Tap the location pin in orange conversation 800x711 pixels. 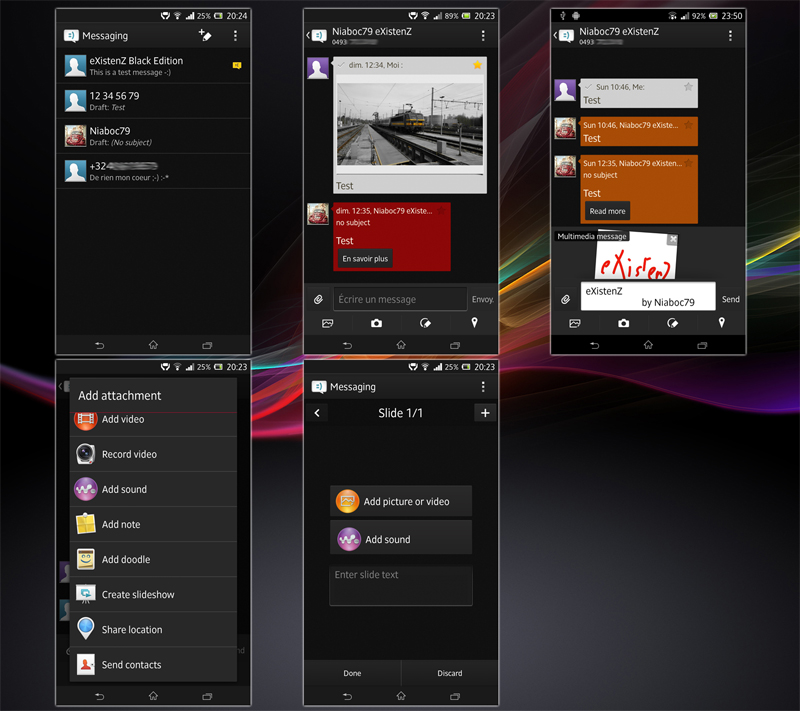[x=721, y=323]
